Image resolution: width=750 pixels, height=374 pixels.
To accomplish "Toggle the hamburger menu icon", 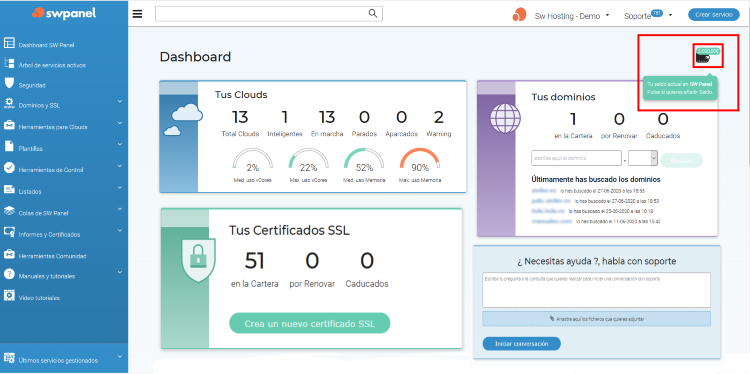I will 138,14.
